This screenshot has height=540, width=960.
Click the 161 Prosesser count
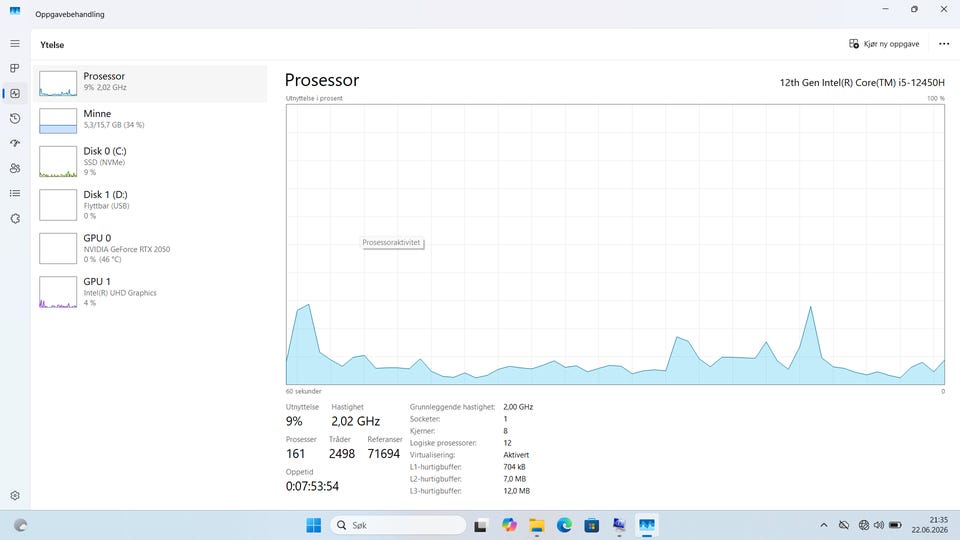click(x=295, y=454)
